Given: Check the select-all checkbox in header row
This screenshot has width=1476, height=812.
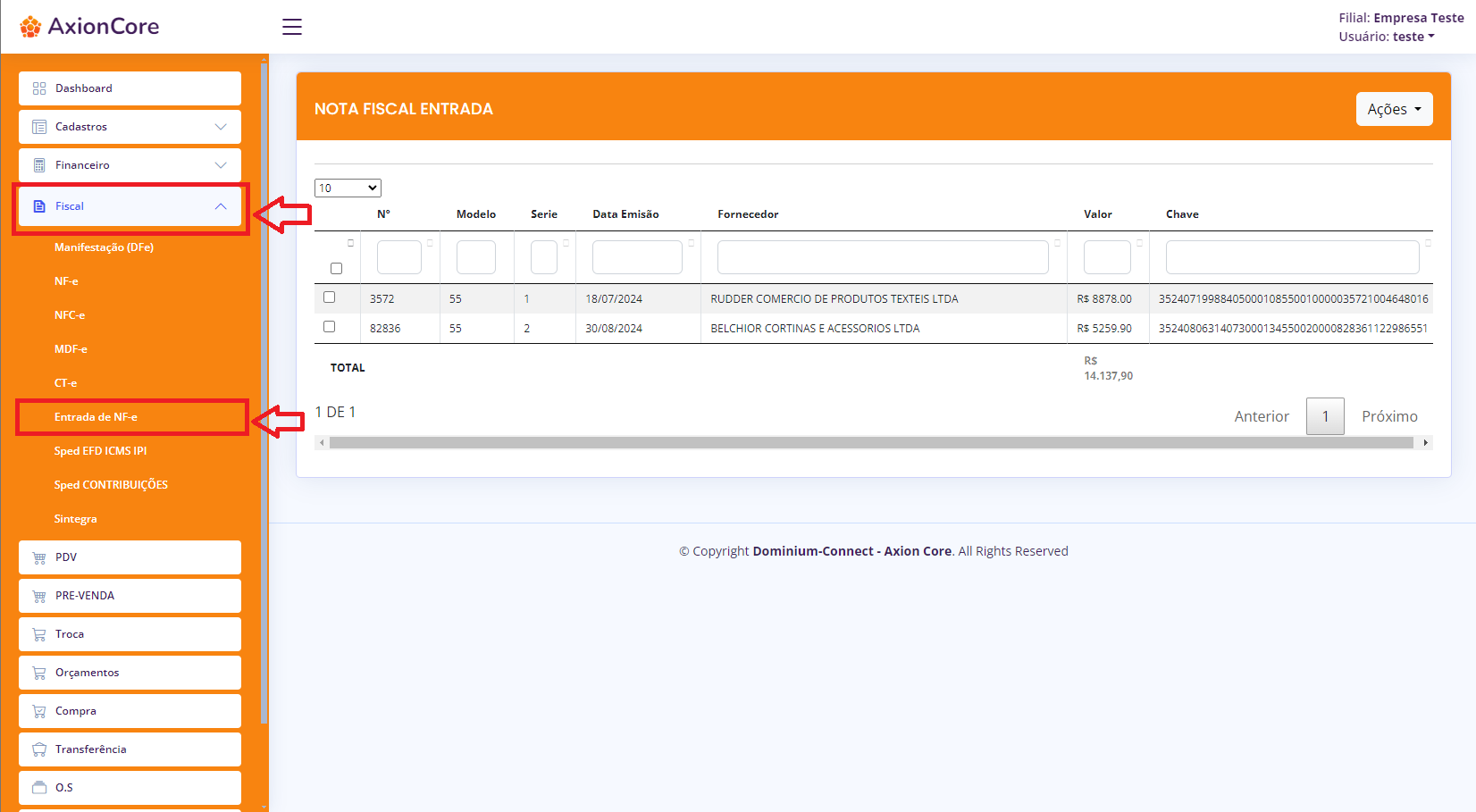Looking at the screenshot, I should pos(337,268).
